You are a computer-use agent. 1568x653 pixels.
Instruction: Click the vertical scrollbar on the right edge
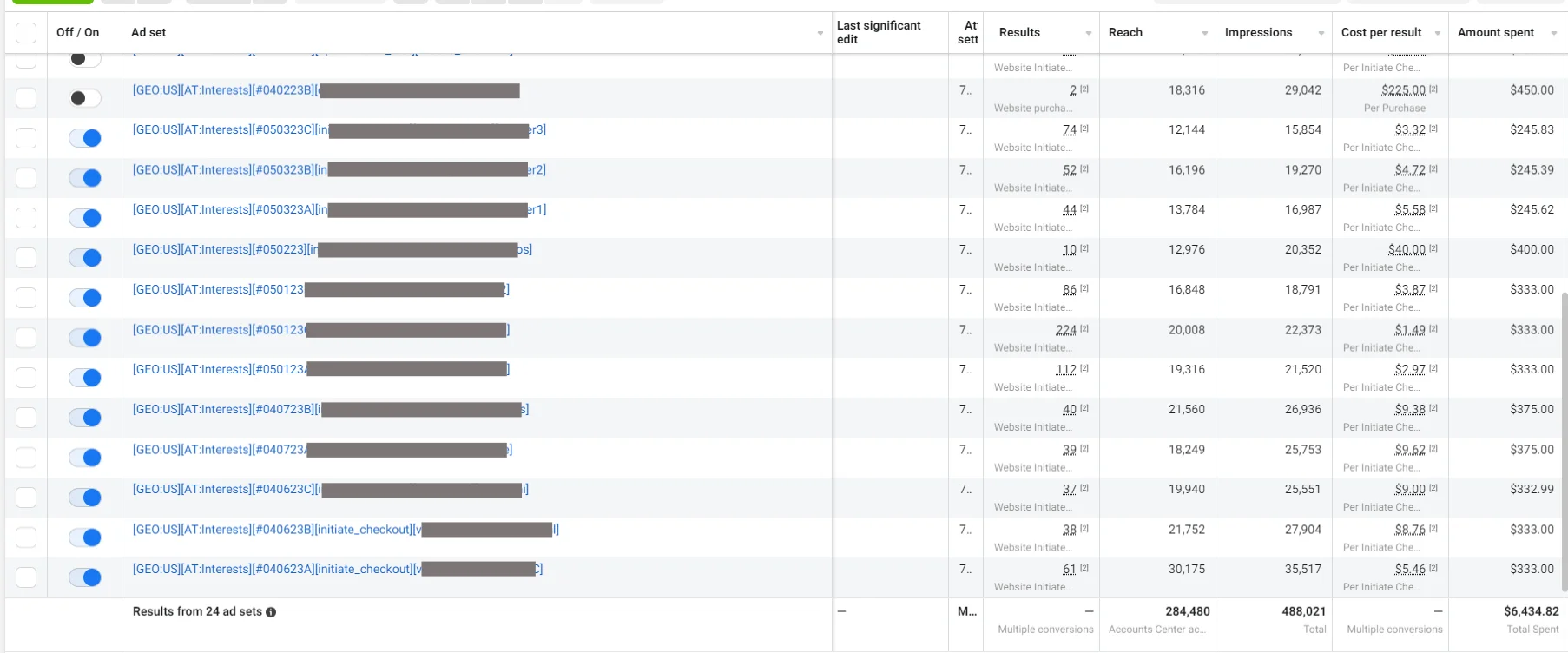point(1565,434)
